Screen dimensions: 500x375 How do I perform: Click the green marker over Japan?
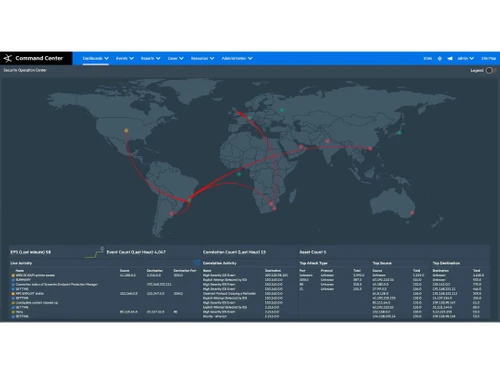[399, 133]
